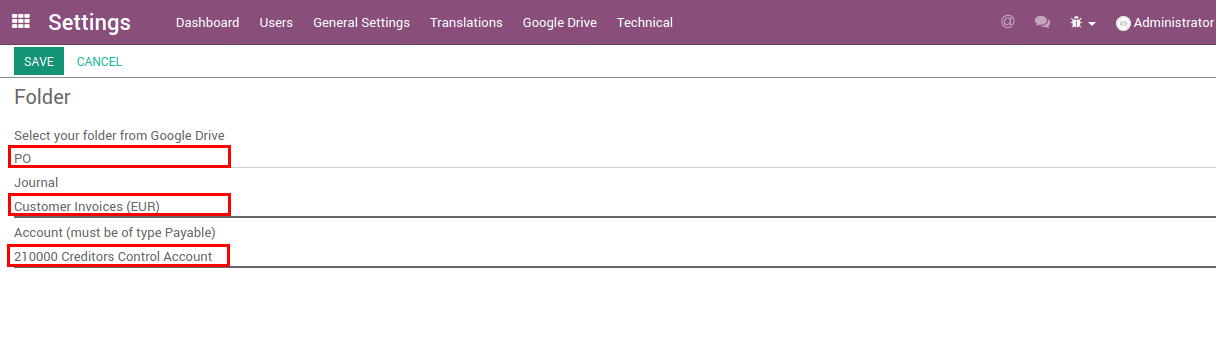Click the Administrator avatar icon
This screenshot has width=1216, height=360.
[1123, 23]
